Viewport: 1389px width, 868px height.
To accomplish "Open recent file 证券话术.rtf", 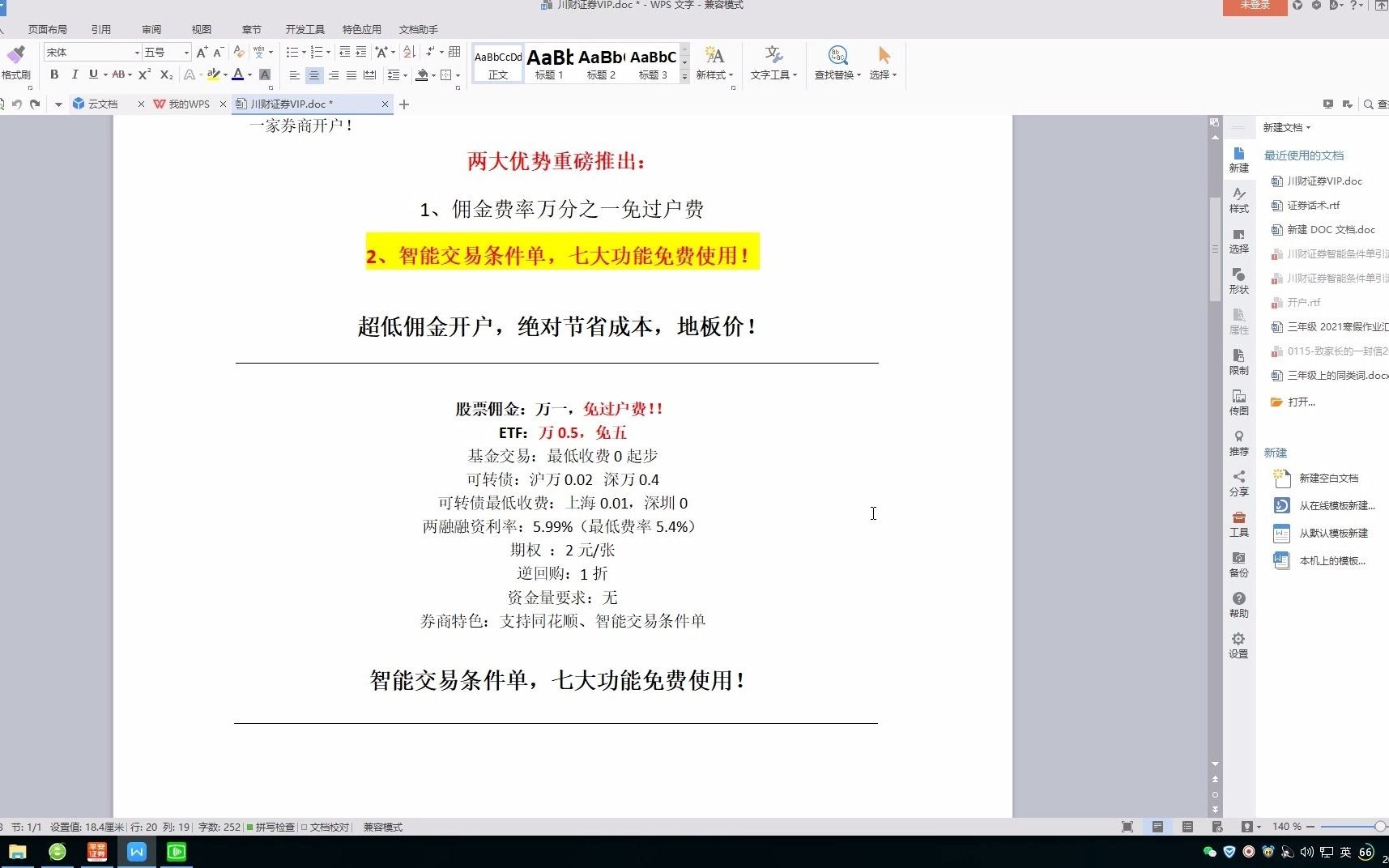I will pos(1313,206).
